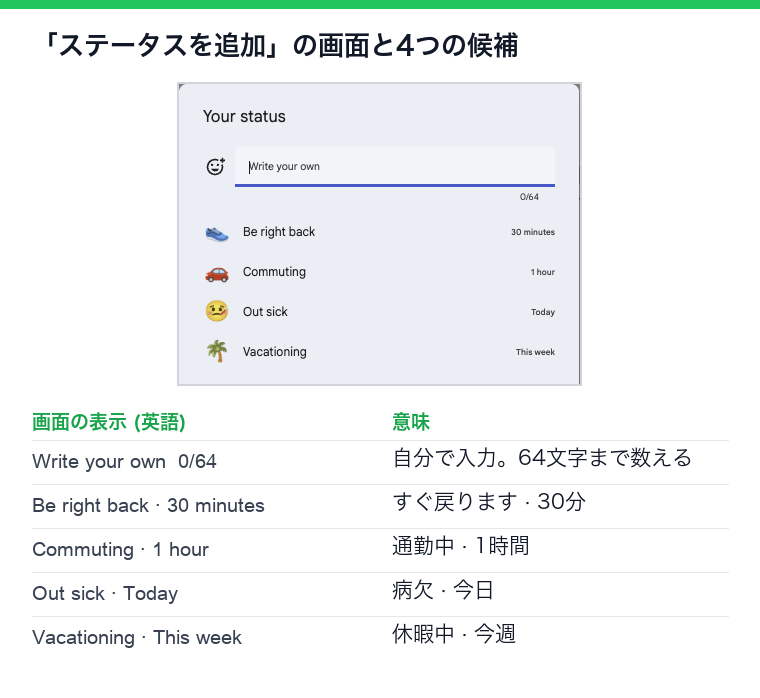Click table cell "Commuting · 1 hour"
The width and height of the screenshot is (760, 698).
120,550
